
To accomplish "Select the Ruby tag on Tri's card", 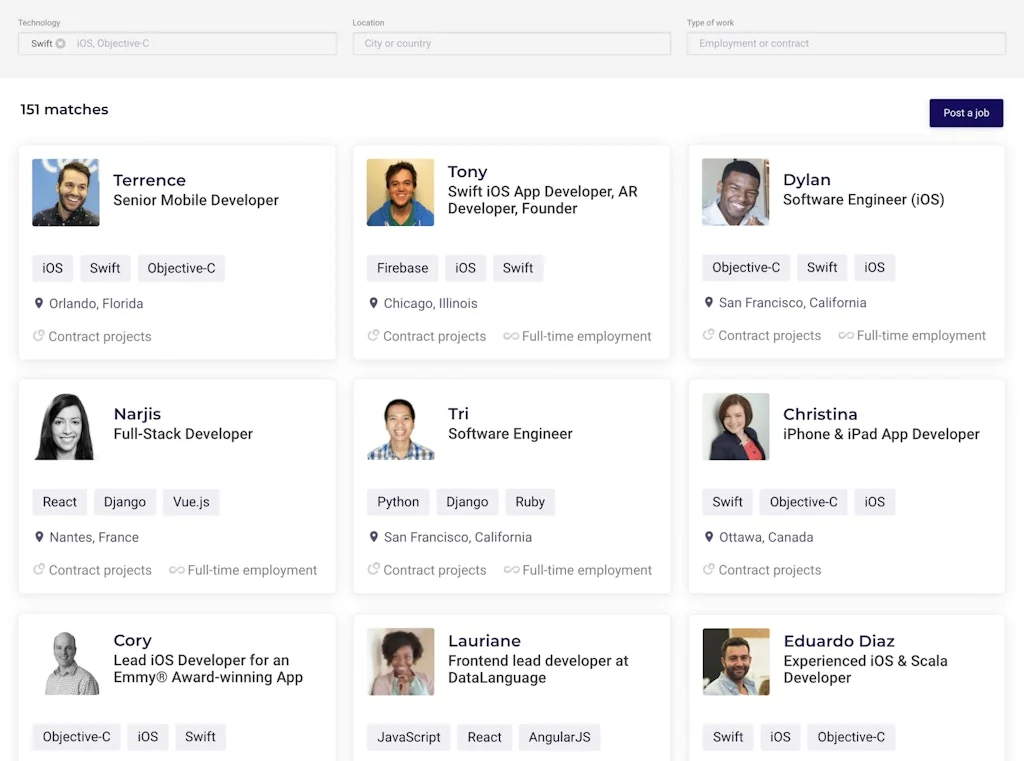I will 530,502.
